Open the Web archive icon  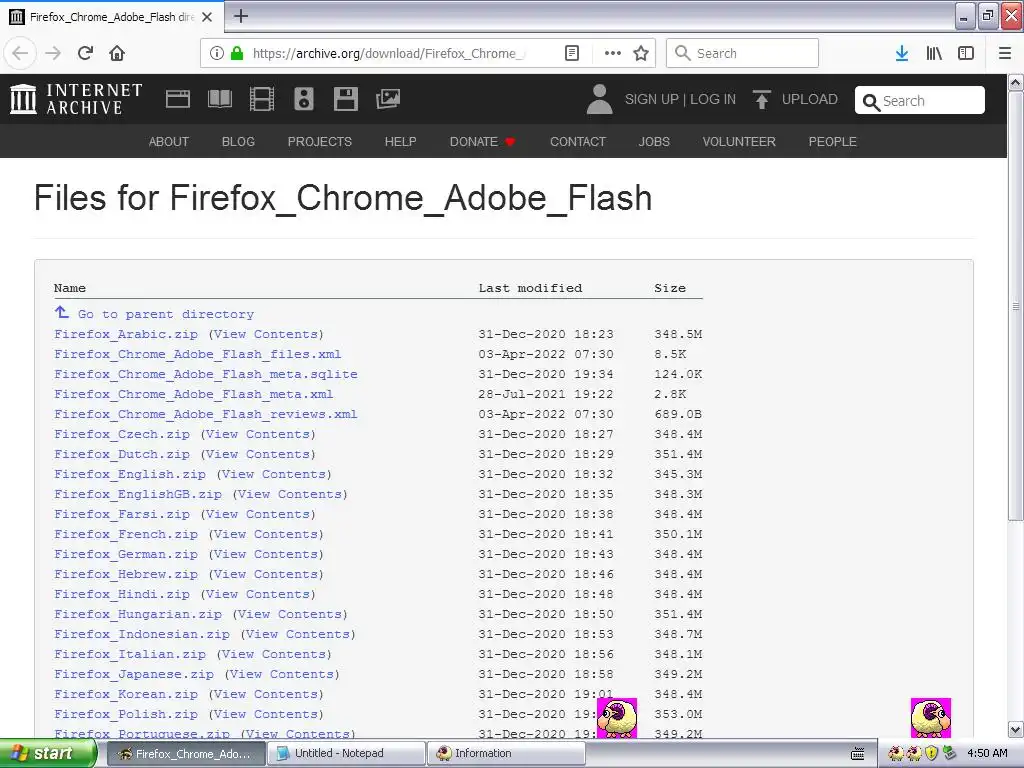tap(178, 99)
